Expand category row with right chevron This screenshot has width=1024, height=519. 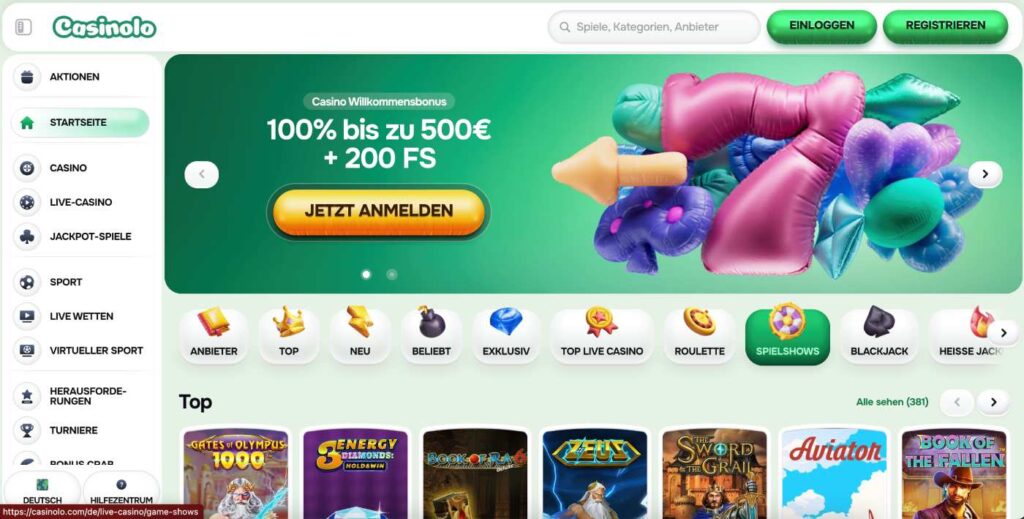click(x=1003, y=334)
